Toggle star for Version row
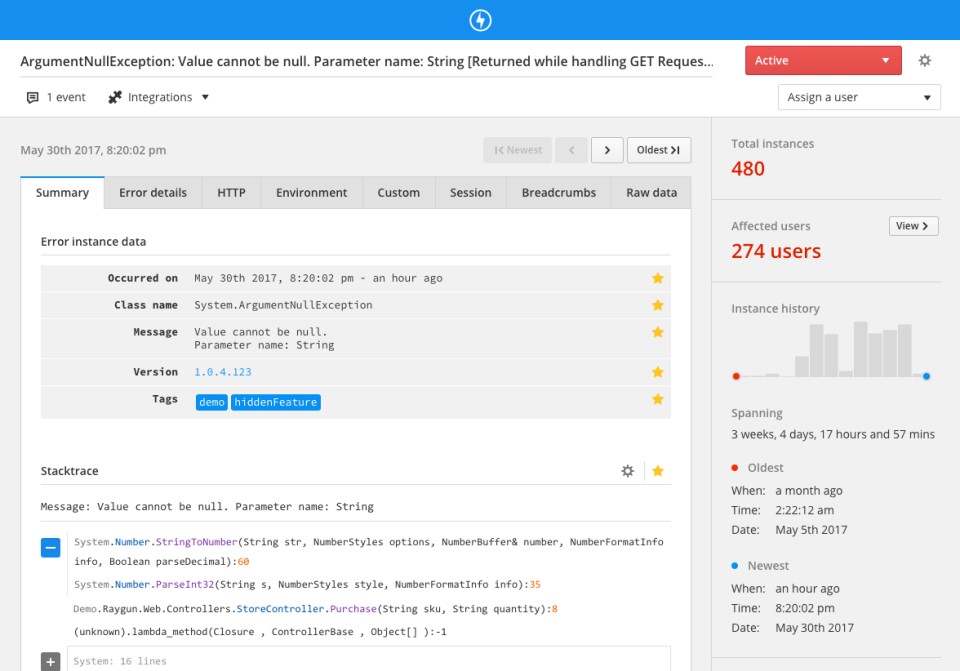Screen dimensions: 960x671 coord(658,372)
